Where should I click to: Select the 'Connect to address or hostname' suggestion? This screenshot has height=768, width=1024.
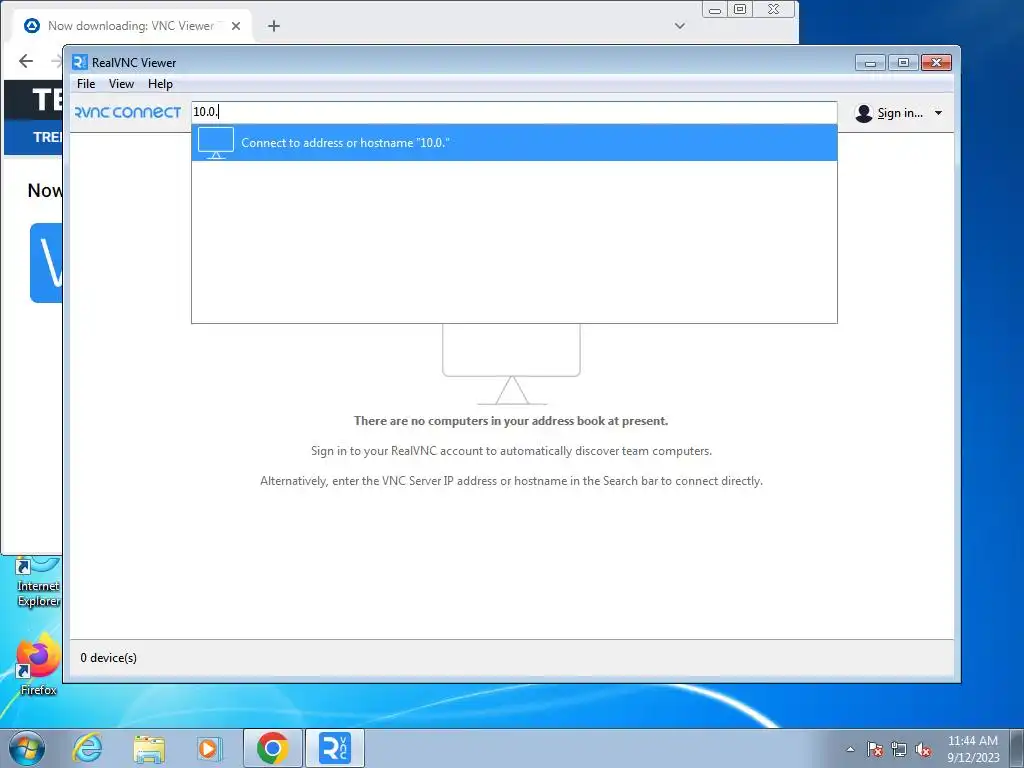click(514, 142)
